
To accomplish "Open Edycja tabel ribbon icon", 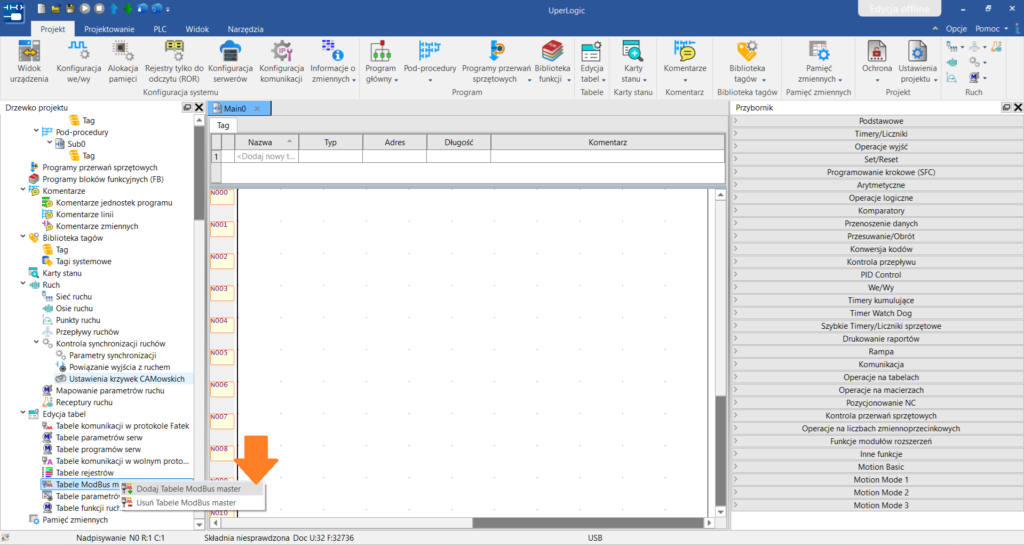I will click(x=591, y=61).
